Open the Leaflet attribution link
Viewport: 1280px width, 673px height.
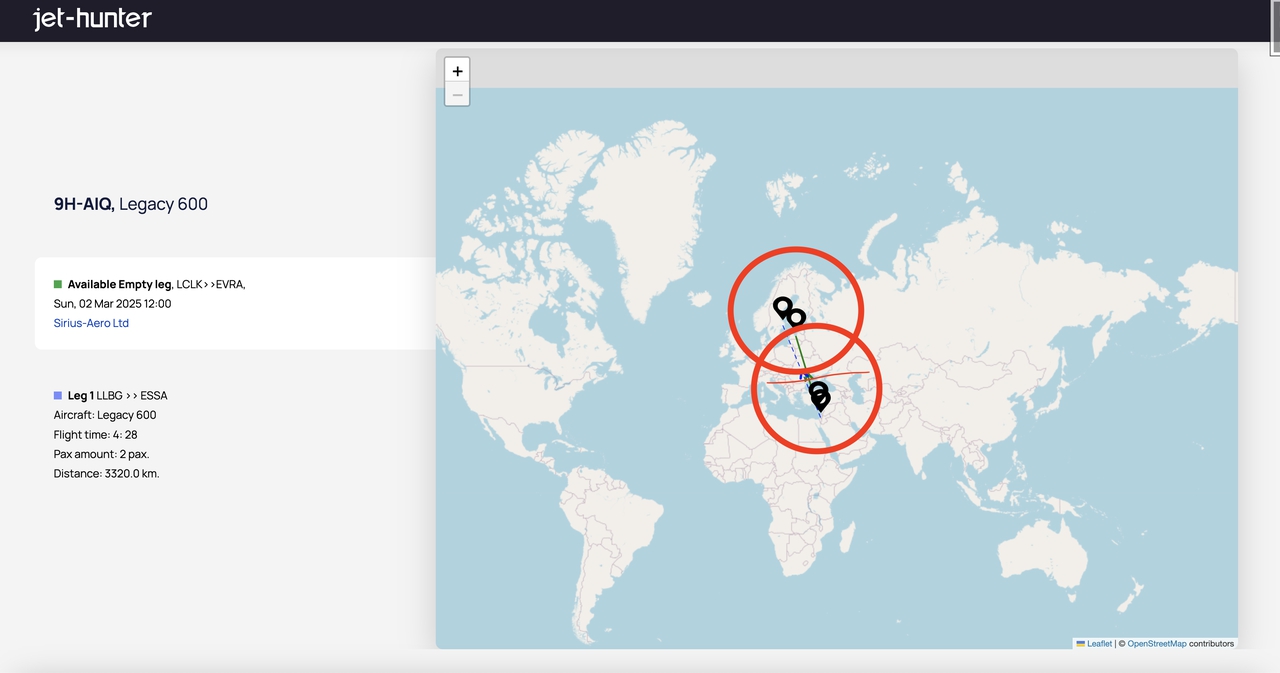tap(1099, 643)
